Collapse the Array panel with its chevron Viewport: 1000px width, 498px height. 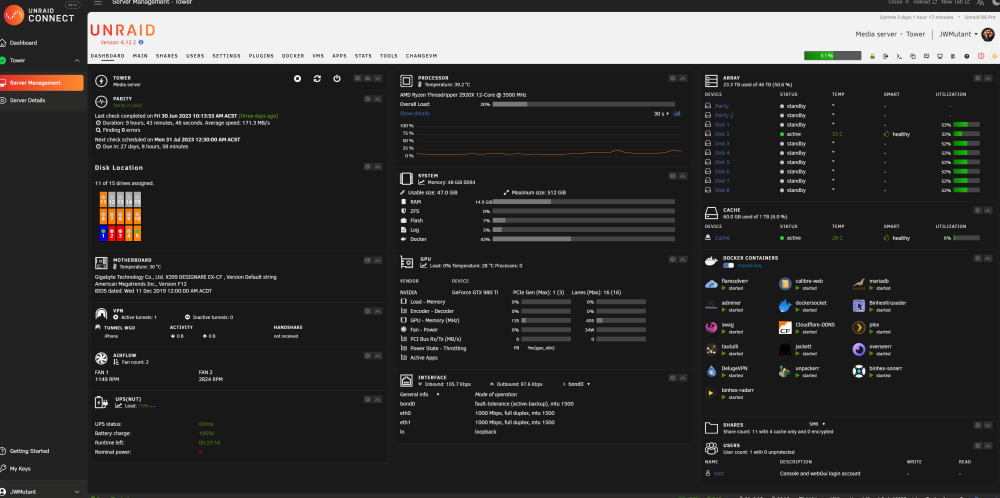tap(988, 78)
